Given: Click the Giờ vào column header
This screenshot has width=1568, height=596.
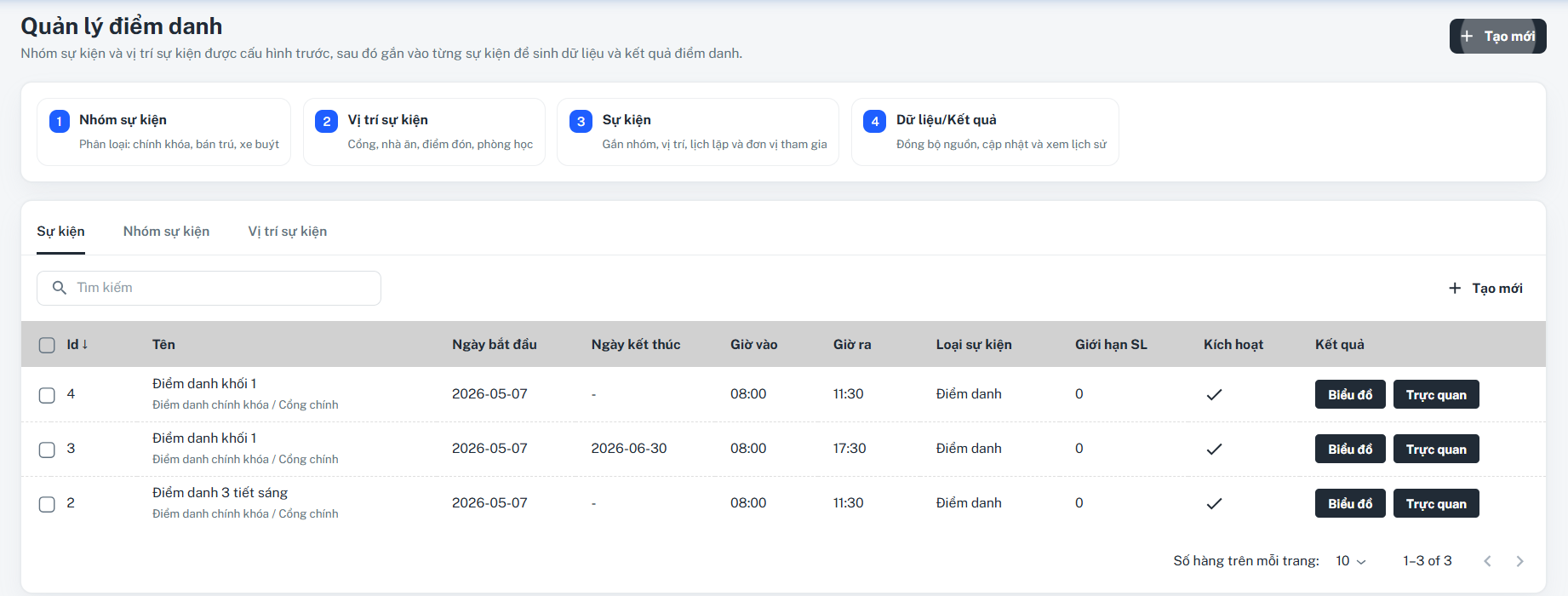Looking at the screenshot, I should pyautogui.click(x=754, y=345).
